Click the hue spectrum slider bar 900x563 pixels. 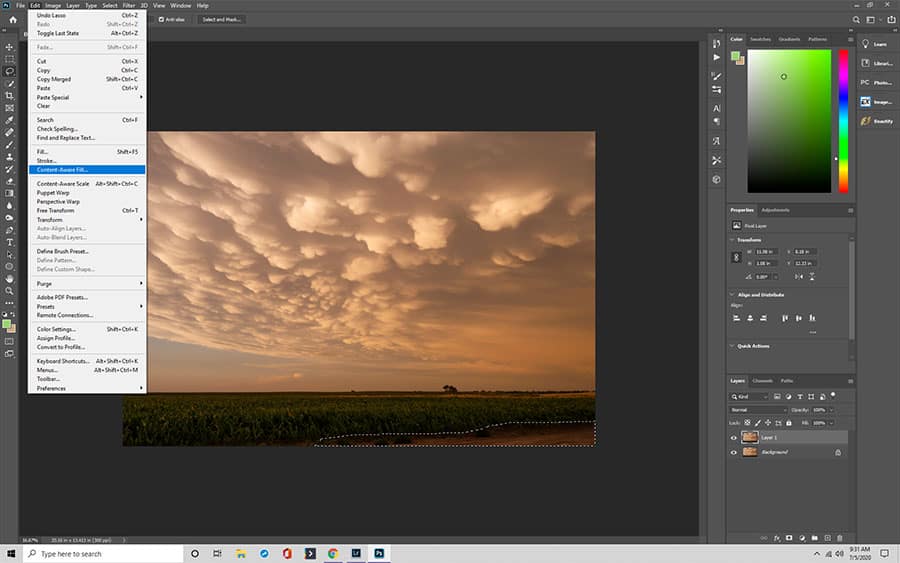[x=843, y=120]
